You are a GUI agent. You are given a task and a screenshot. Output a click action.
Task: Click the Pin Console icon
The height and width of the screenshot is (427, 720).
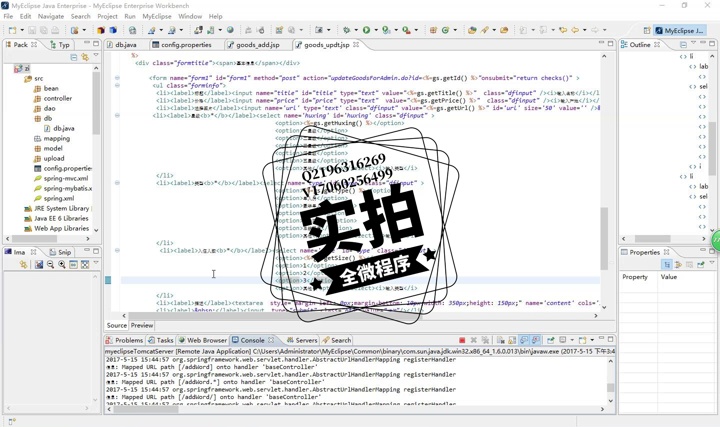551,340
